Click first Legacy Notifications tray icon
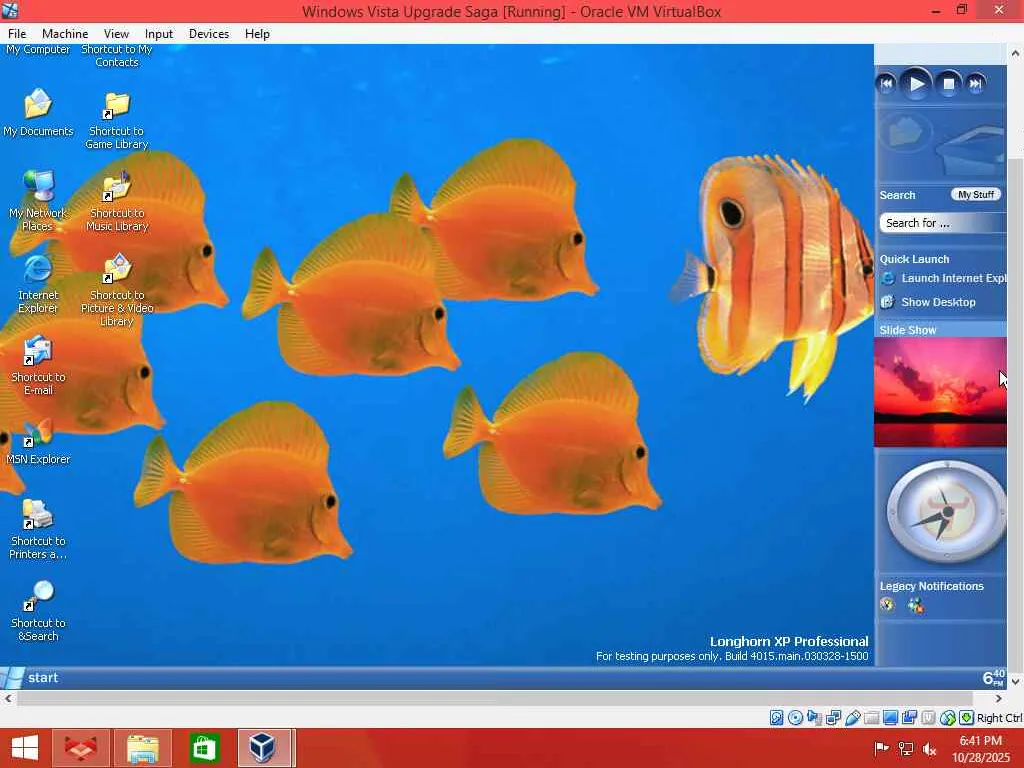This screenshot has width=1024, height=768. pos(887,605)
